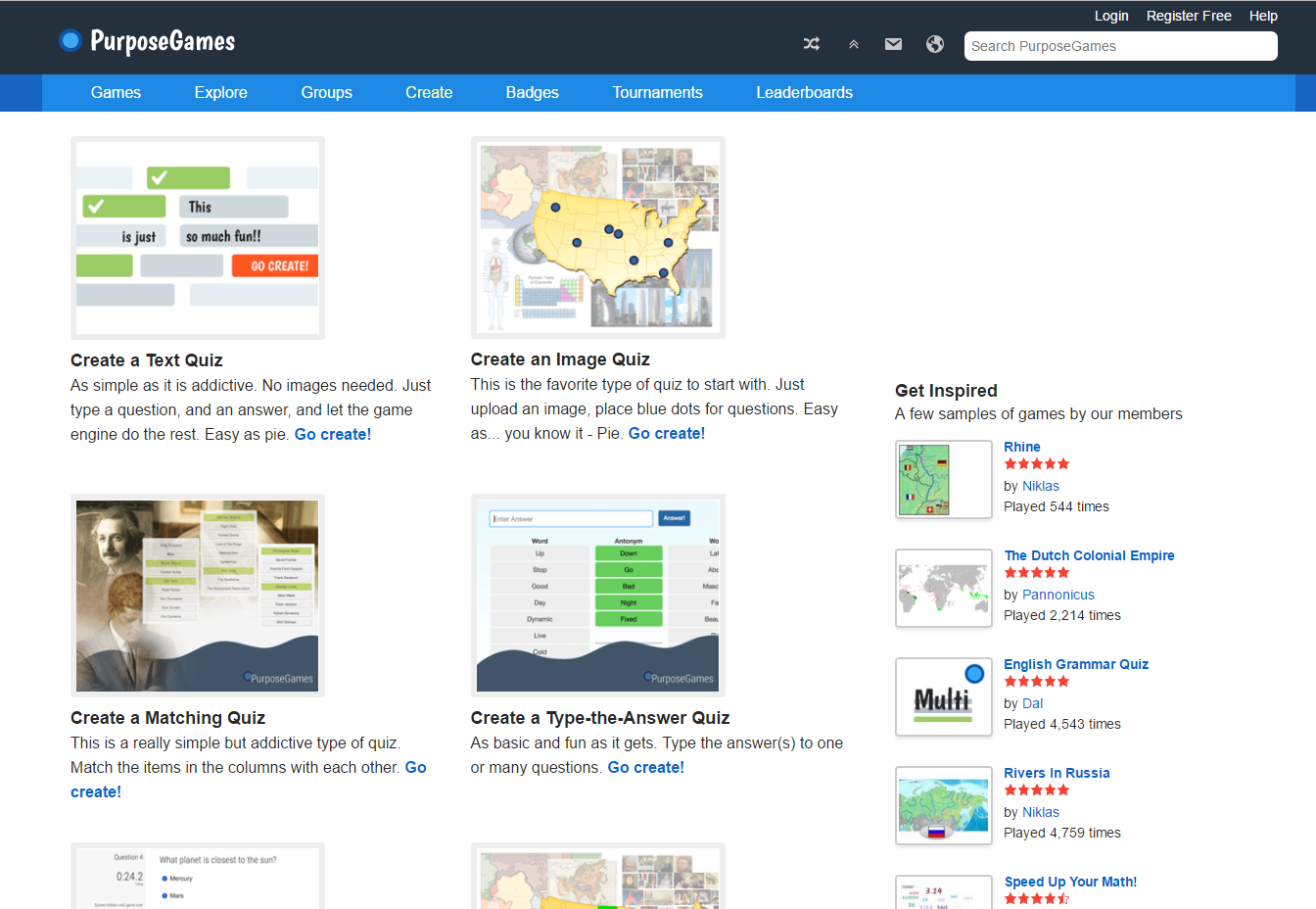Screen dimensions: 1316x909
Task: Click the Register Free link
Action: click(1189, 16)
